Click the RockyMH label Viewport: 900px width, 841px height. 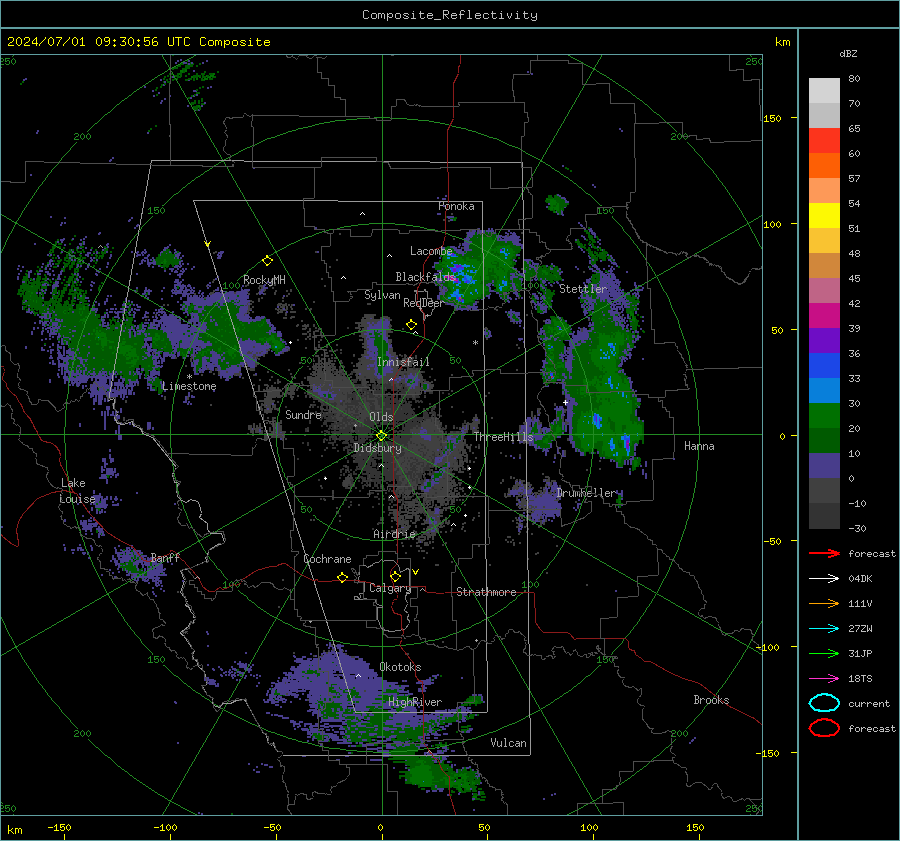(x=264, y=280)
